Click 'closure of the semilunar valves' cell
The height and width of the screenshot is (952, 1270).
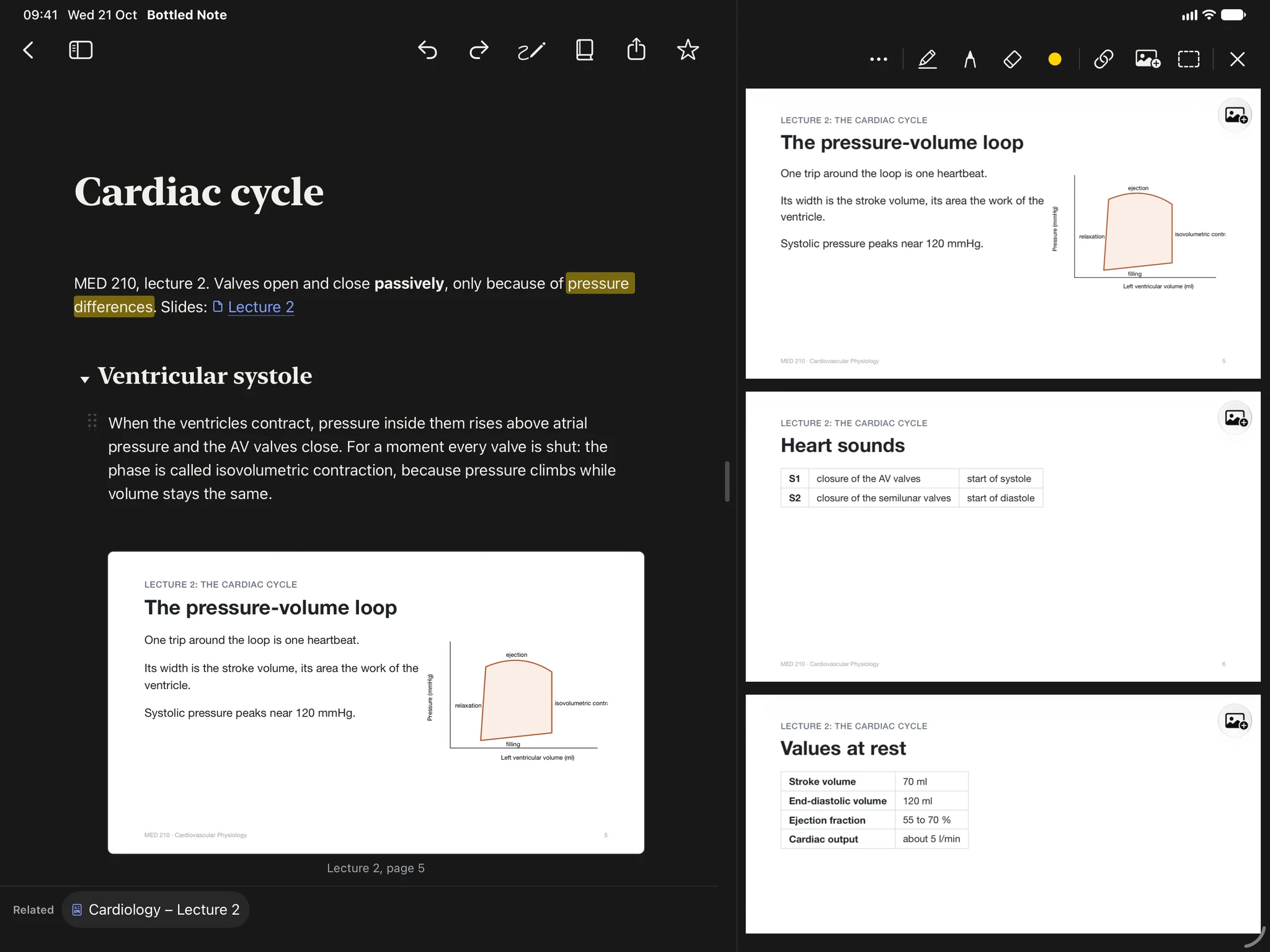coord(883,498)
